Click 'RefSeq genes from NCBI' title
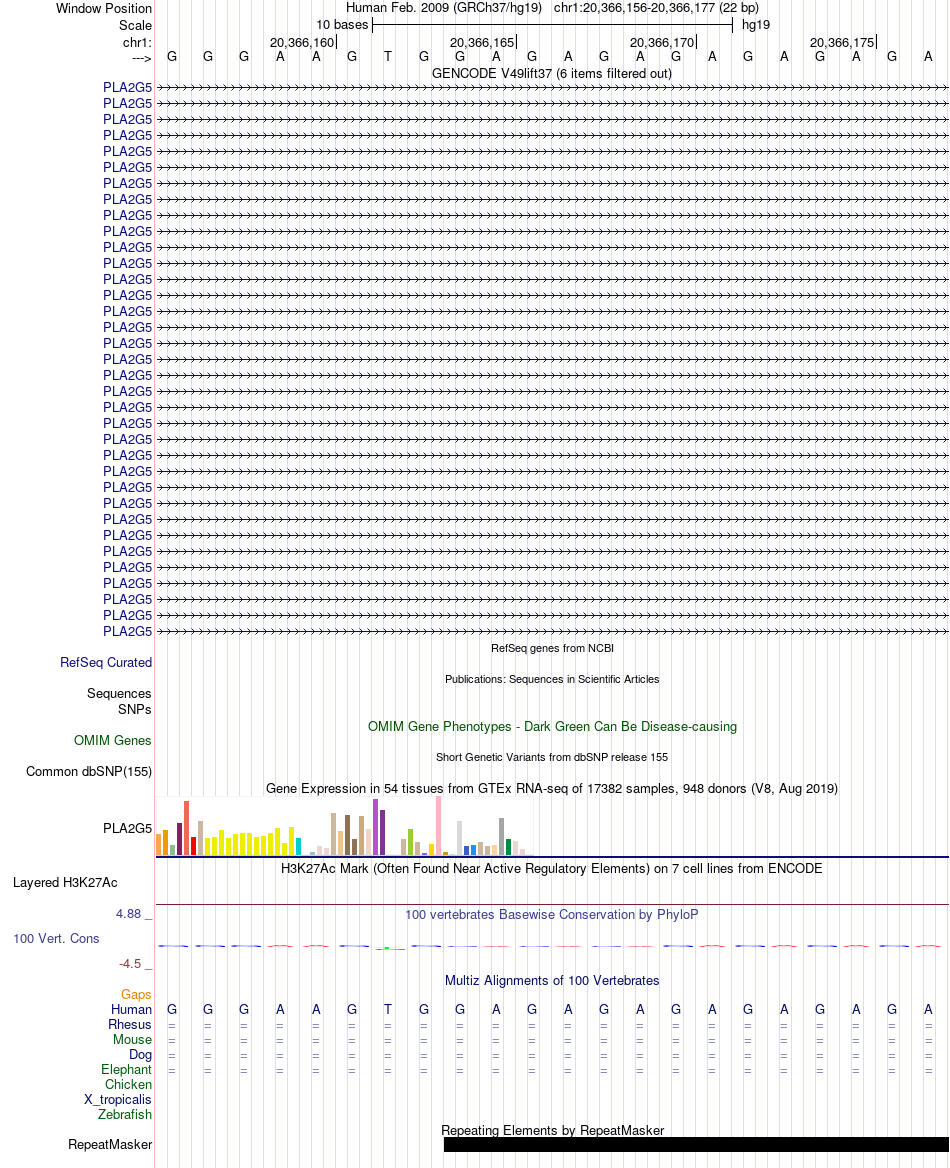The image size is (950, 1168). (552, 648)
